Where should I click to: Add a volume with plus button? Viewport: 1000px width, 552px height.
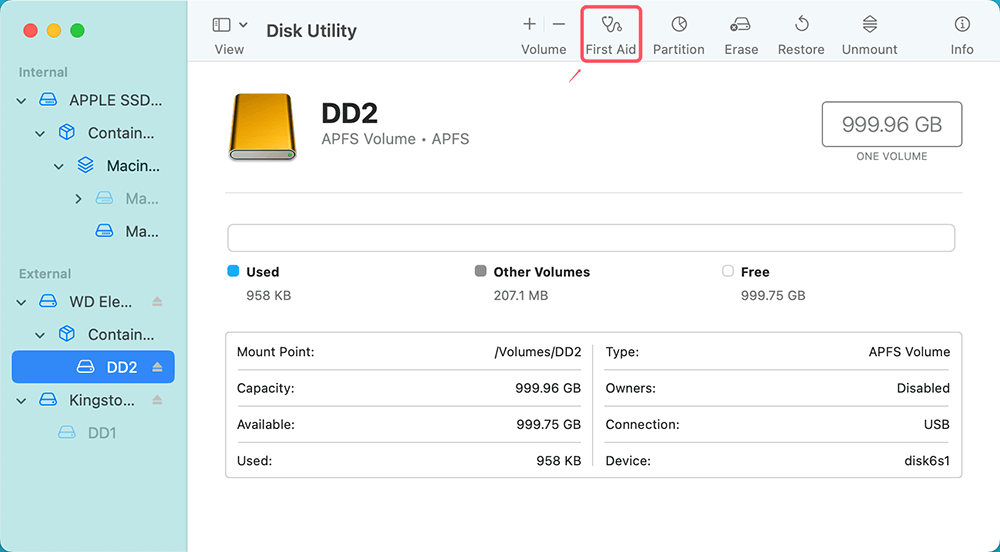click(529, 24)
